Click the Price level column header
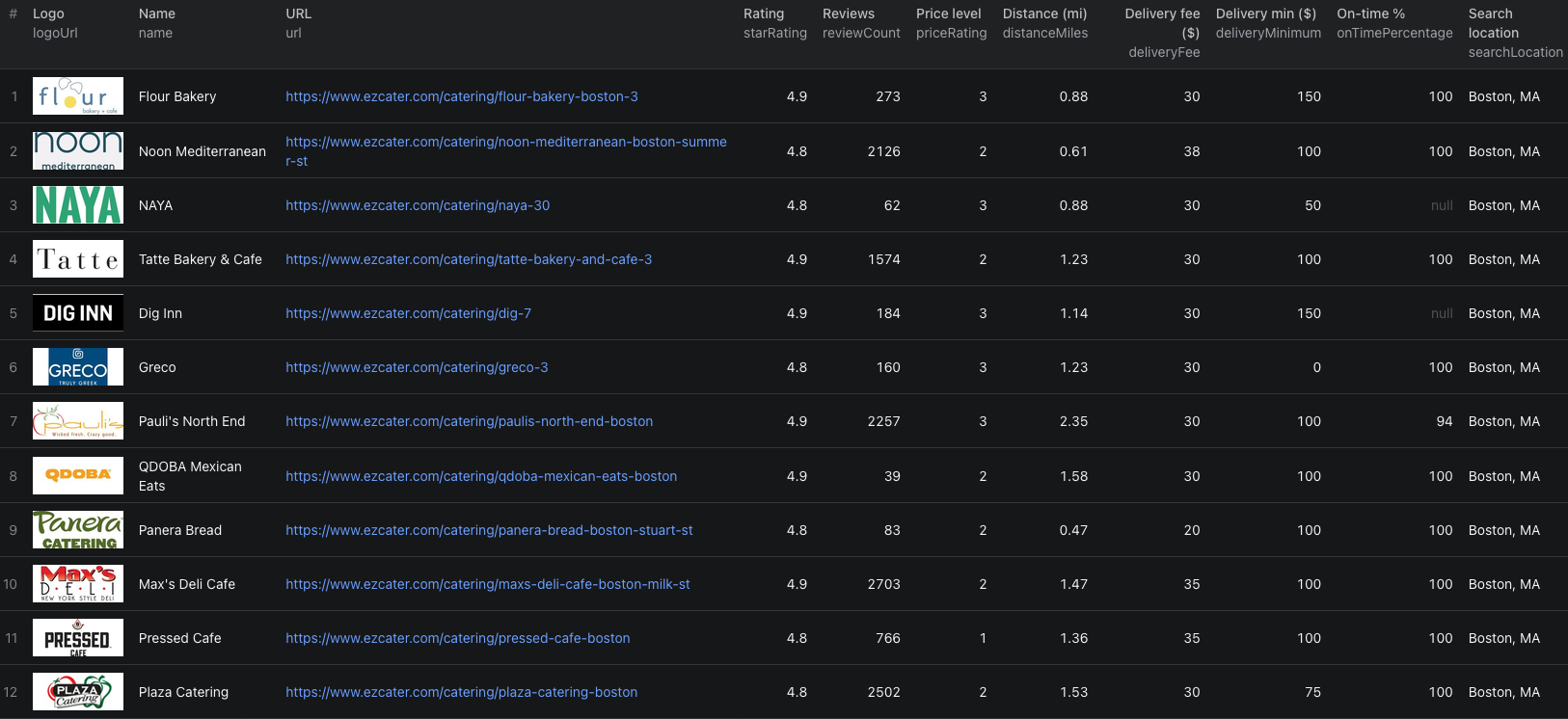Screen dimensions: 1568x719 point(952,23)
